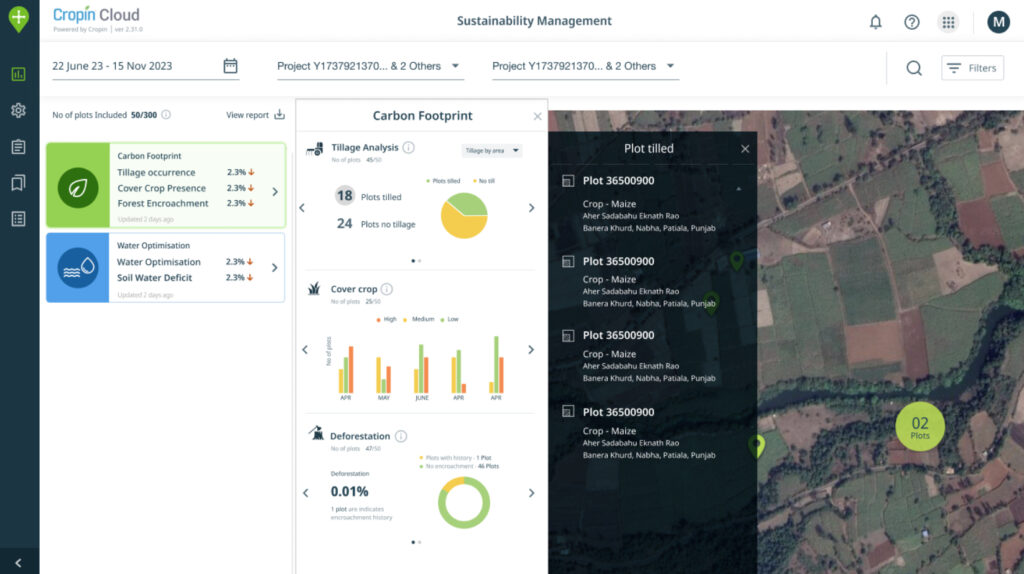Select the Water Optimisation card
Viewport: 1024px width, 574px height.
tap(166, 268)
